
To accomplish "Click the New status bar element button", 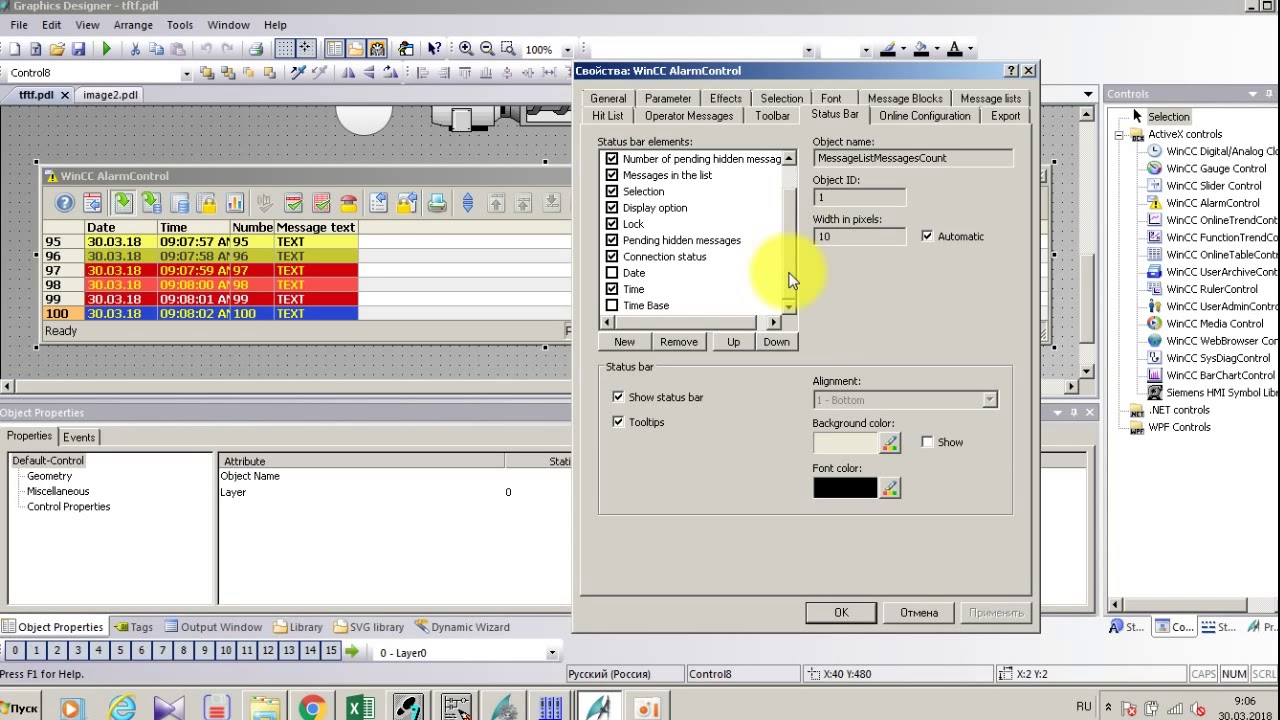I will point(624,342).
